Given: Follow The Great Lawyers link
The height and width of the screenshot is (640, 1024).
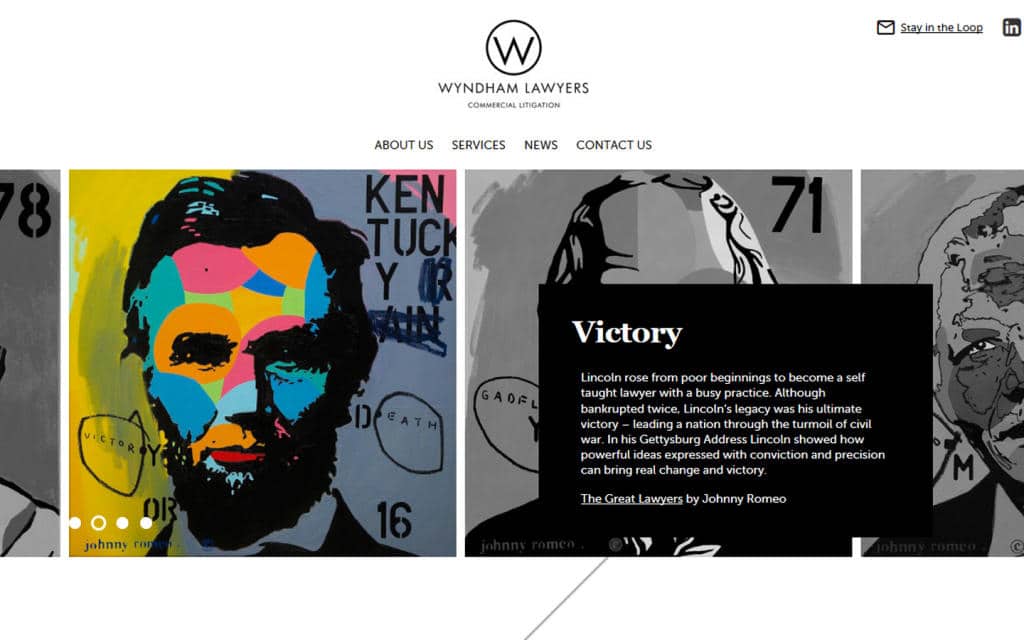Looking at the screenshot, I should pyautogui.click(x=632, y=499).
